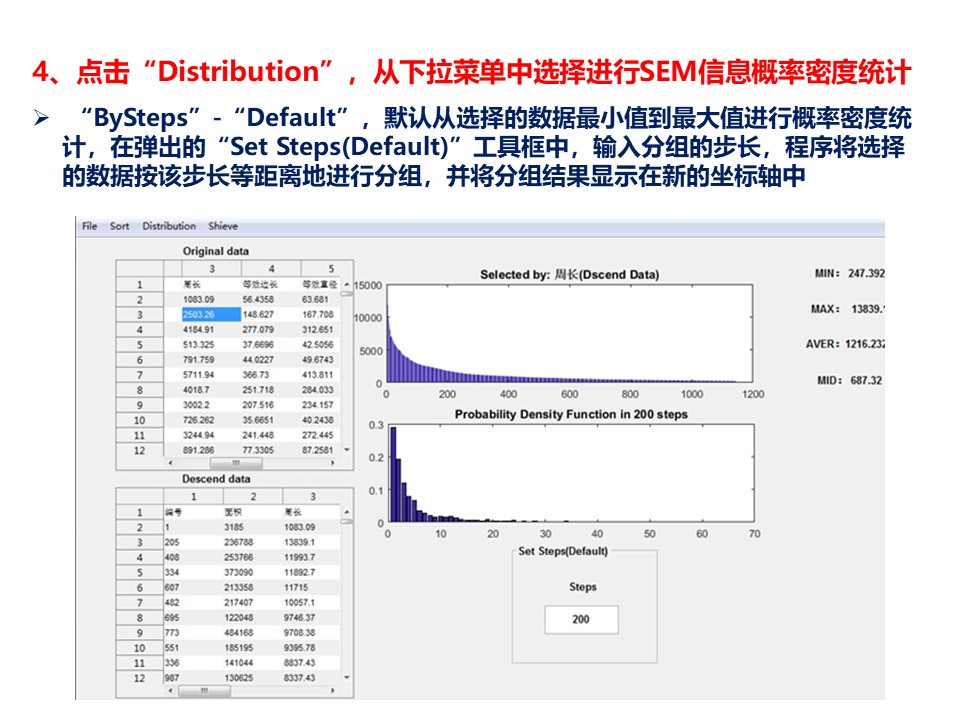This screenshot has height=720, width=960.
Task: Select column 5 header in Original data
Action: coord(328,268)
